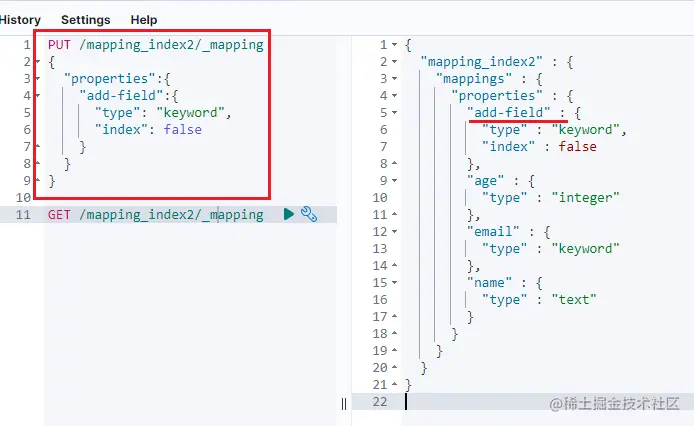Click the false value in response line 7
694x426 pixels.
(x=577, y=147)
